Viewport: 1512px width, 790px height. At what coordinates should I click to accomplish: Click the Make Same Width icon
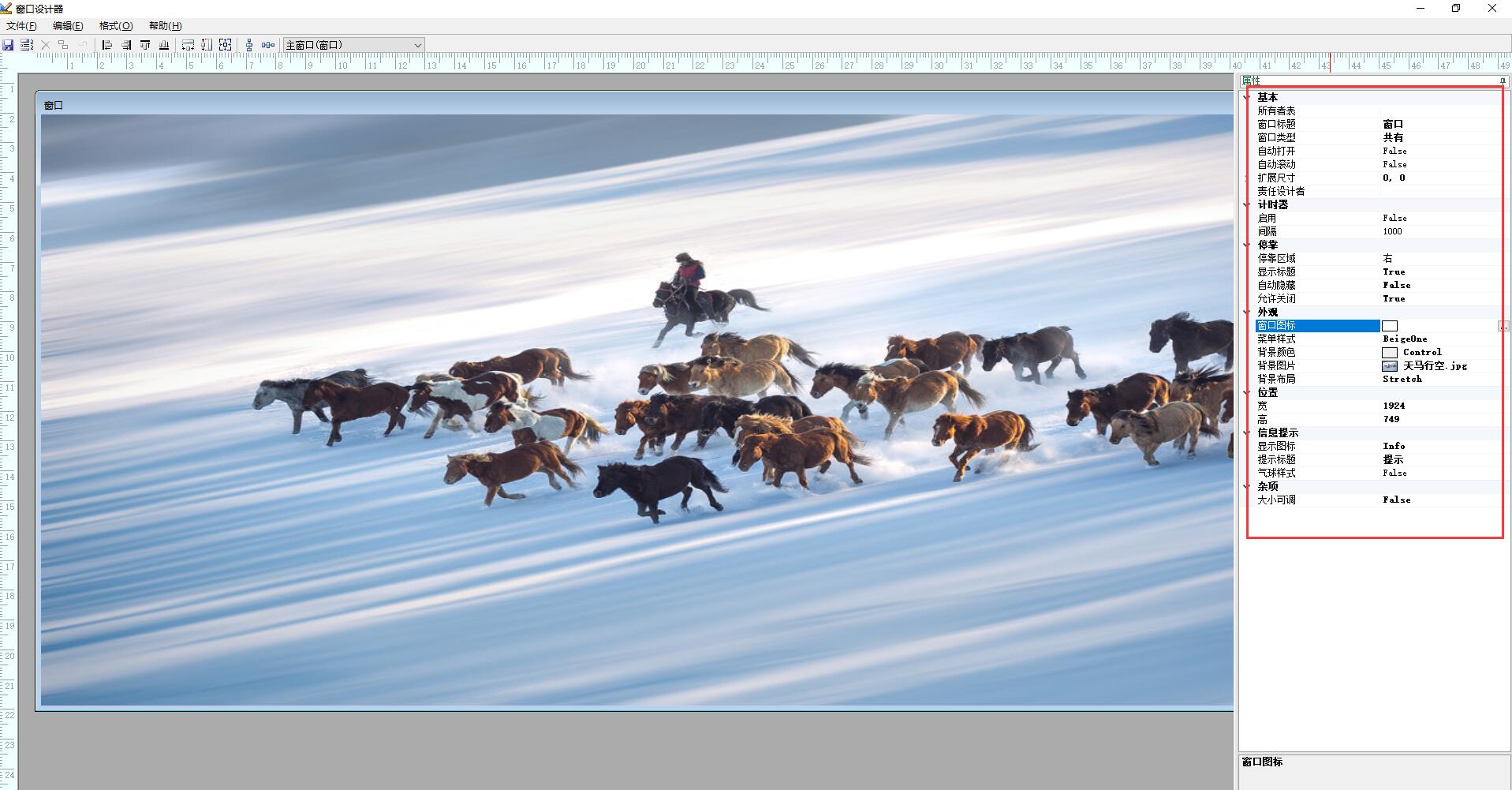tap(188, 45)
